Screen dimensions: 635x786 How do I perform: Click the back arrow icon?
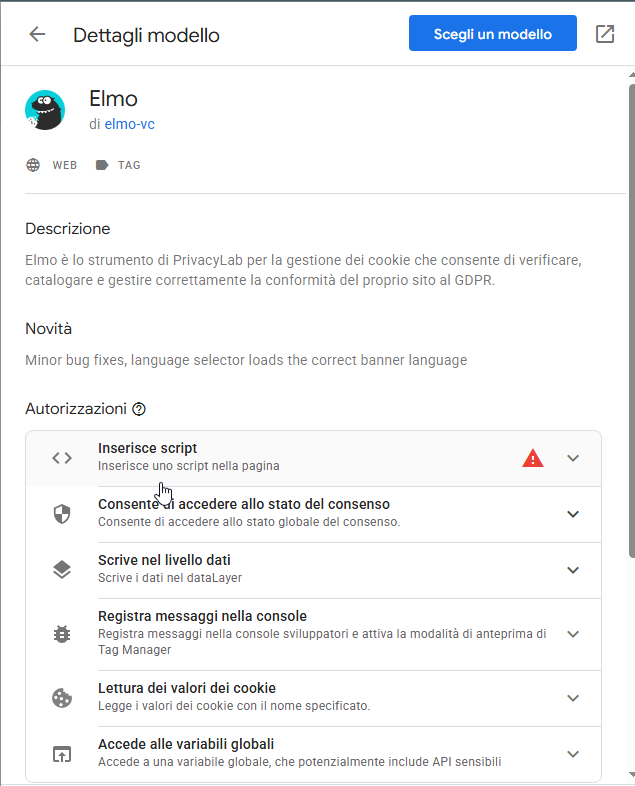tap(37, 34)
